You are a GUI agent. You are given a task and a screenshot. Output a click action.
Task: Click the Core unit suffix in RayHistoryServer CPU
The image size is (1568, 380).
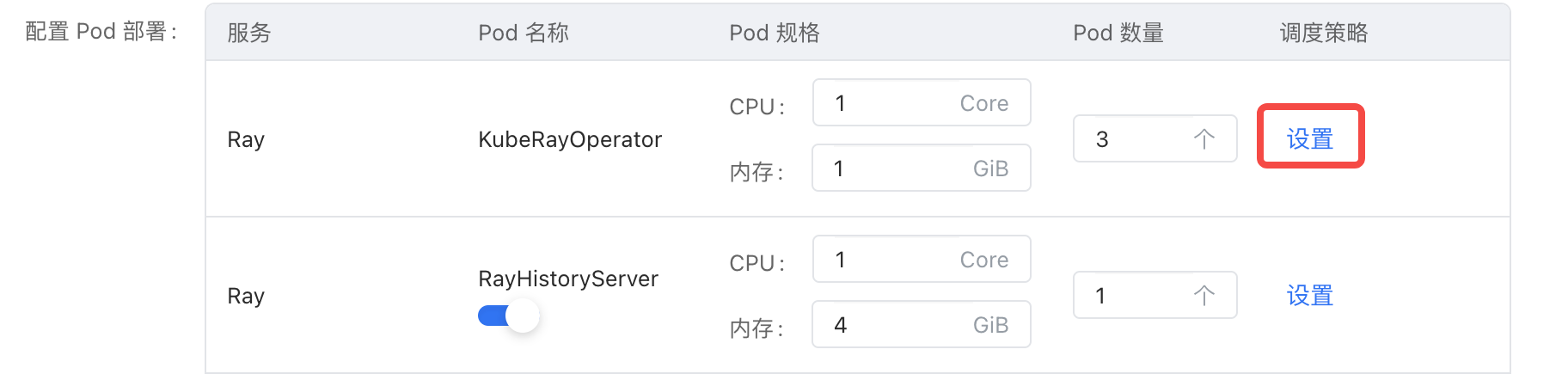[983, 260]
